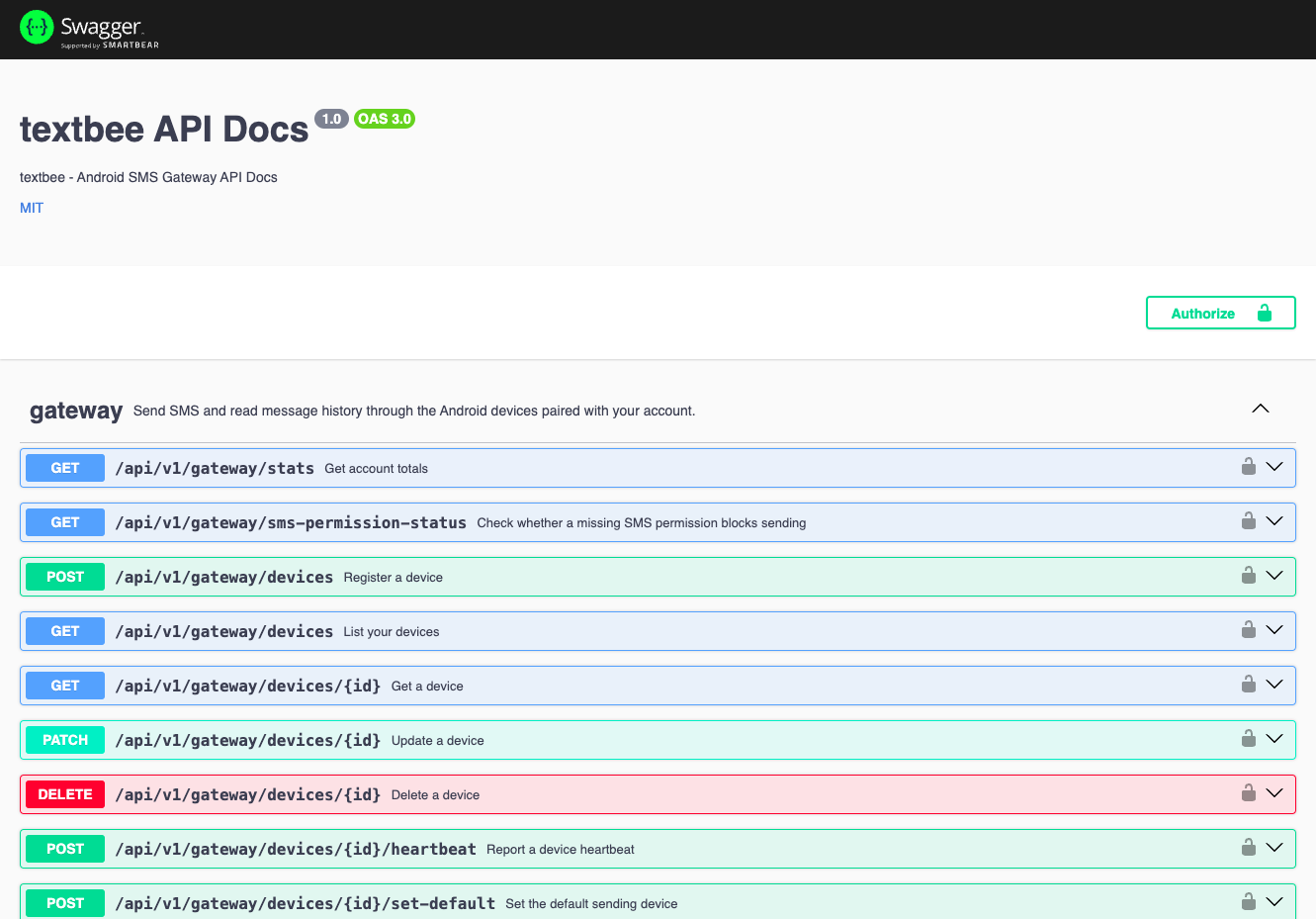Screen dimensions: 1316x919
Task: Collapse the gateway section with its chevron
Action: 1261,409
